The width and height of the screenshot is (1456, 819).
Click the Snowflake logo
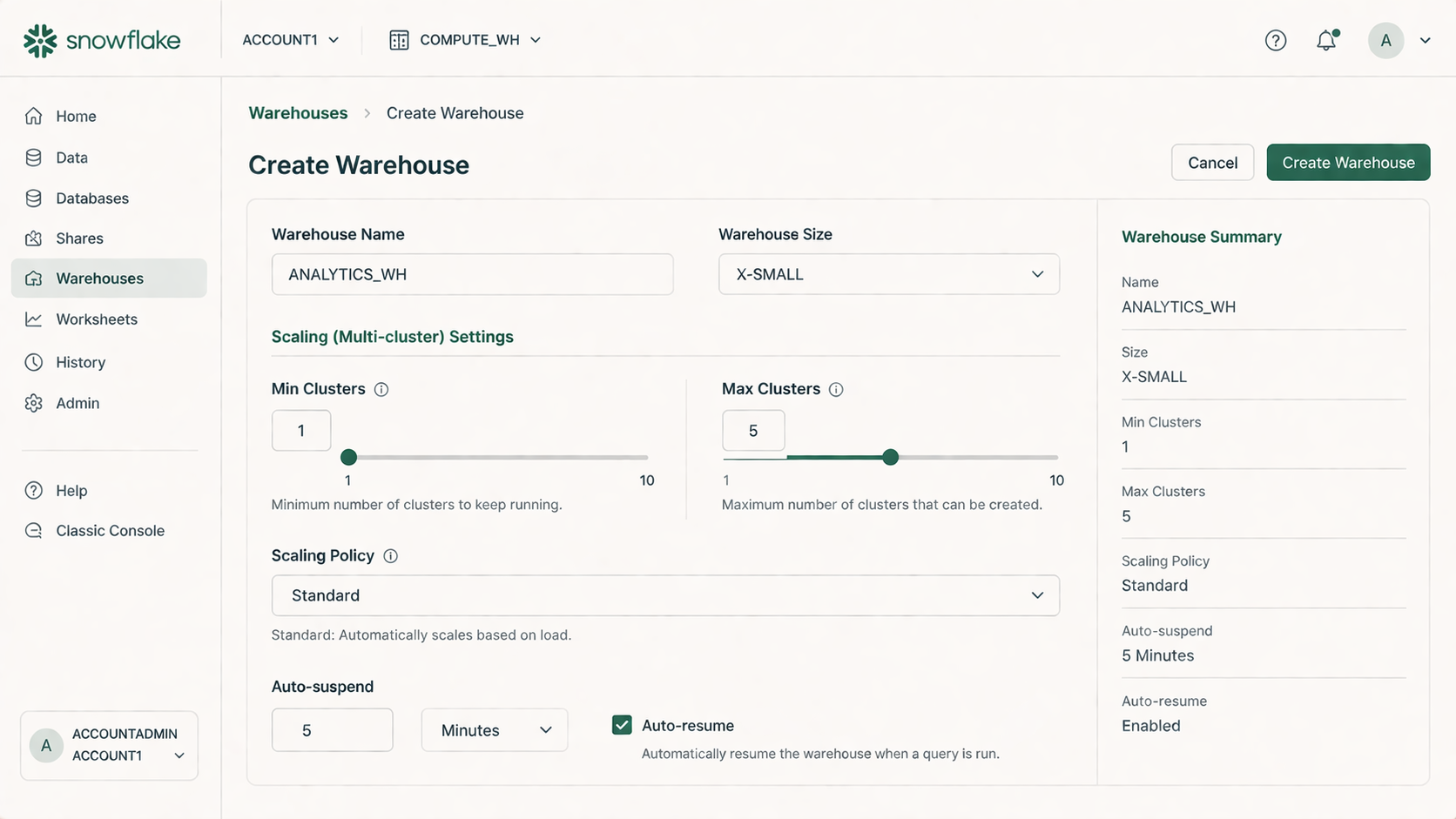click(102, 40)
